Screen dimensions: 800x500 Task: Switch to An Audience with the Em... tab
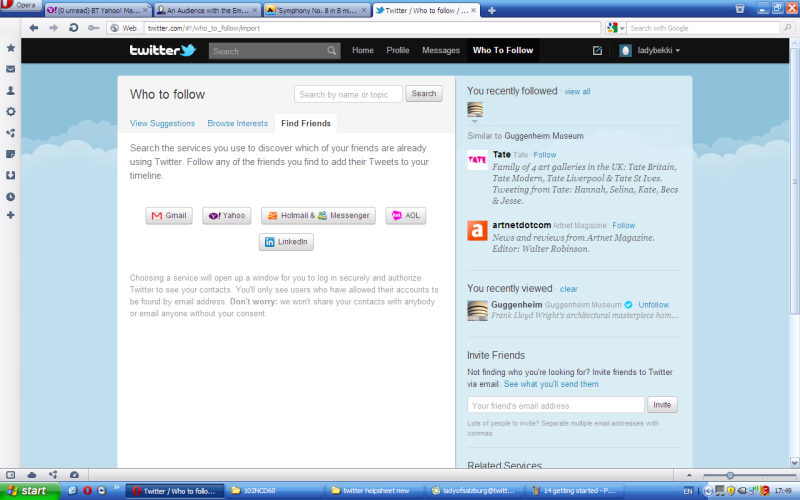tap(208, 10)
